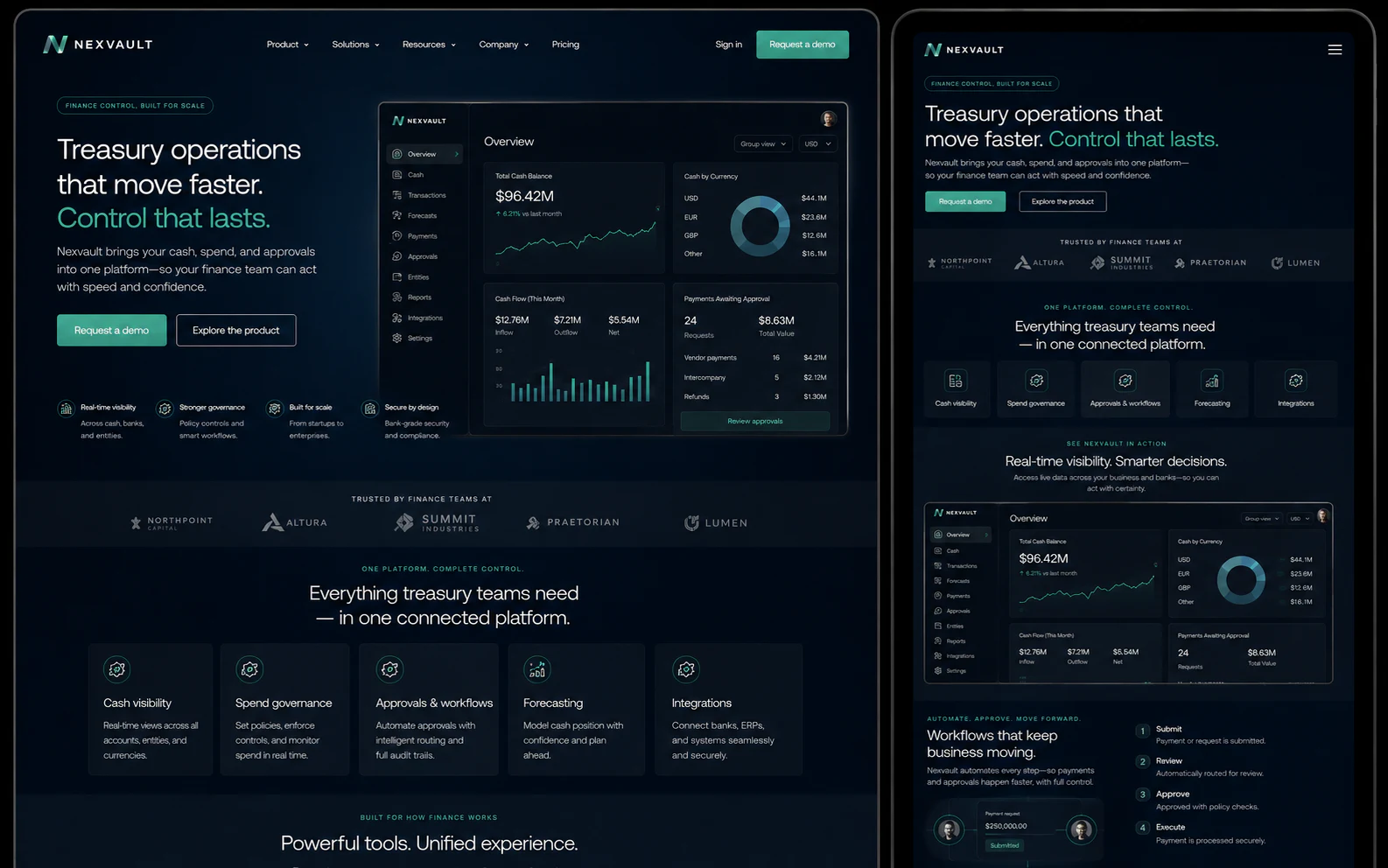Select Overview in dashboard preview sidebar
1388x868 pixels.
pos(424,154)
